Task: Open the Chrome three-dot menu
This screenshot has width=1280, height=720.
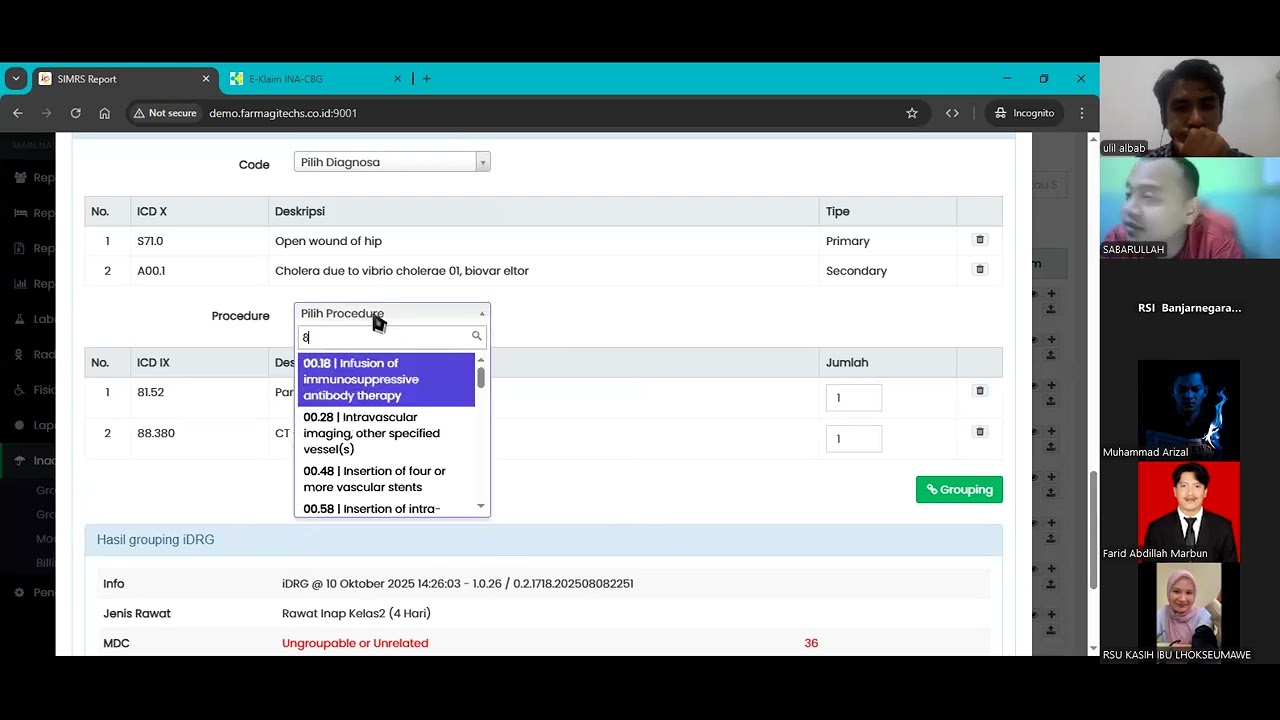Action: [x=1082, y=113]
